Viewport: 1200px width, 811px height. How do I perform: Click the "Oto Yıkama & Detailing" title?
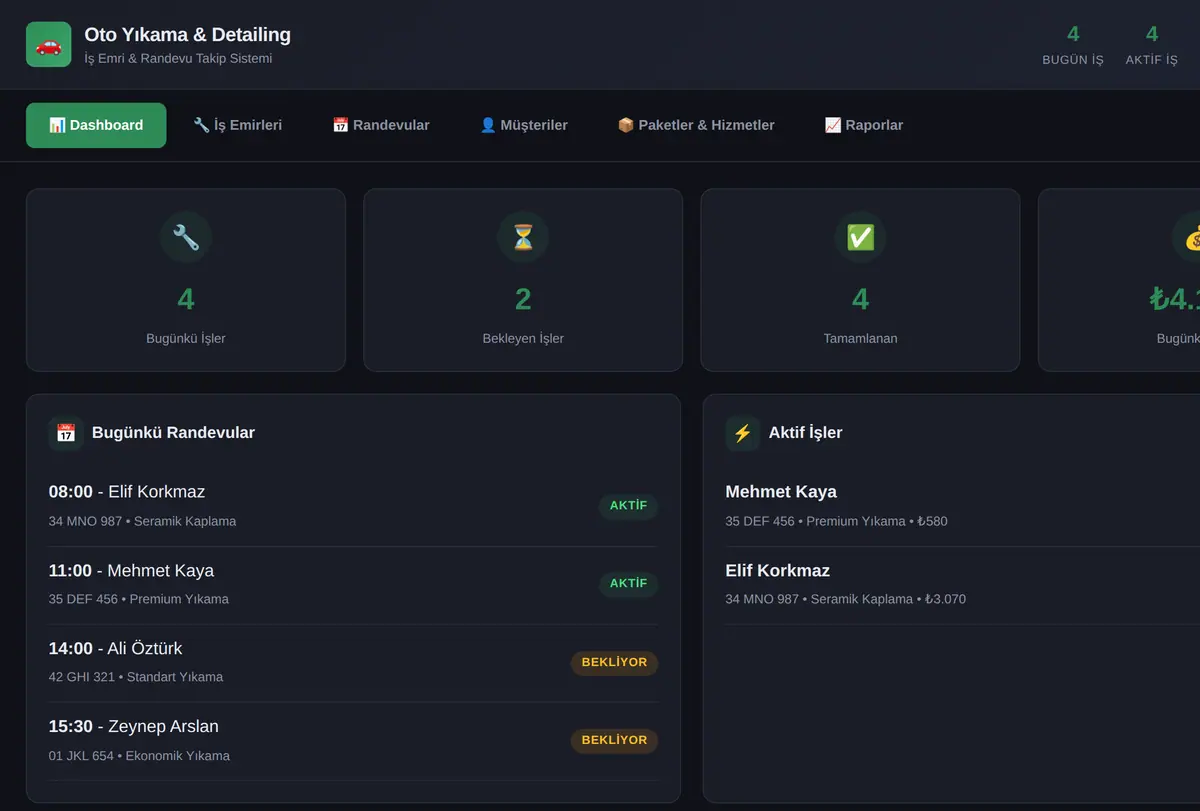point(188,35)
